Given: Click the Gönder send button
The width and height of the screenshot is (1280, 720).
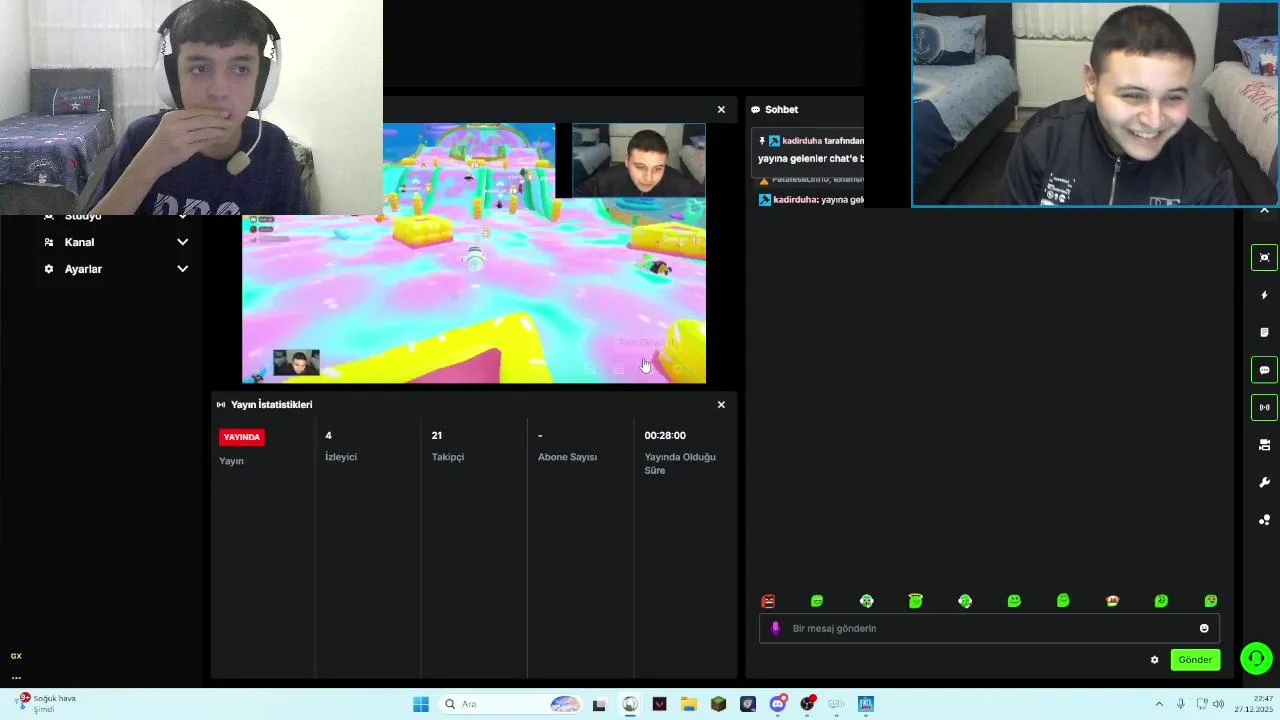Looking at the screenshot, I should (1195, 660).
